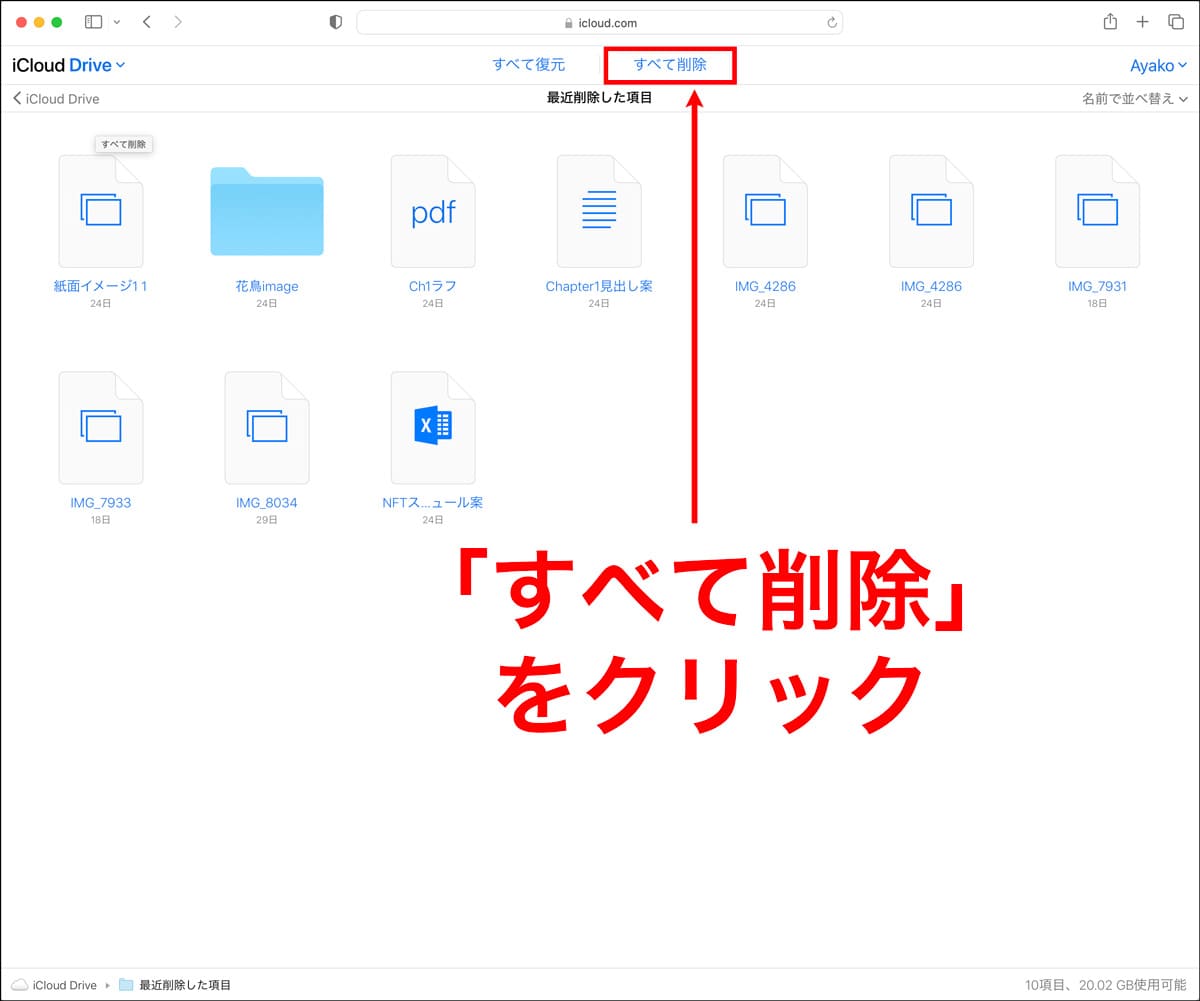This screenshot has height=1001, width=1200.
Task: Go forward with the Safari forward arrow
Action: [178, 22]
